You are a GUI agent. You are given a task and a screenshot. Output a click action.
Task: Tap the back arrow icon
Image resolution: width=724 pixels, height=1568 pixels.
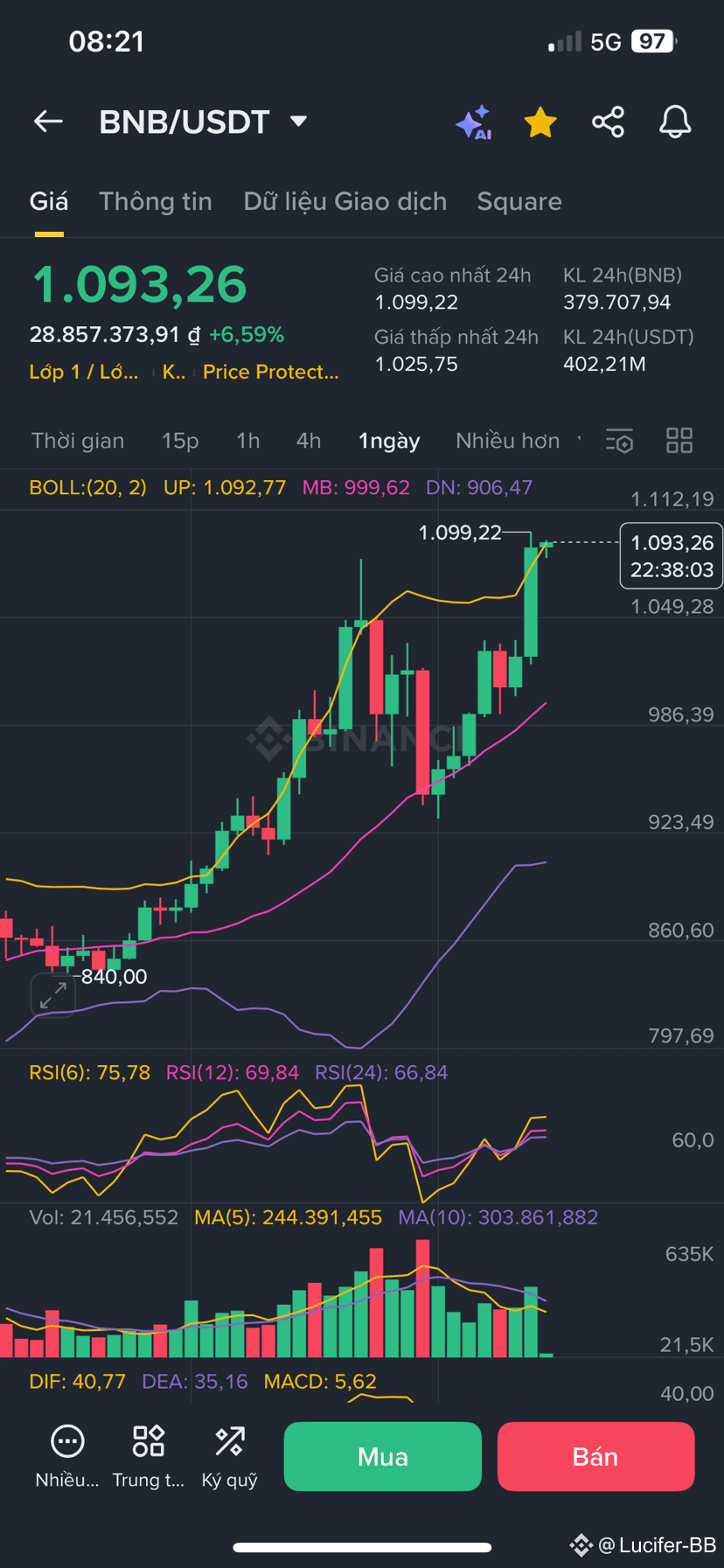point(48,122)
